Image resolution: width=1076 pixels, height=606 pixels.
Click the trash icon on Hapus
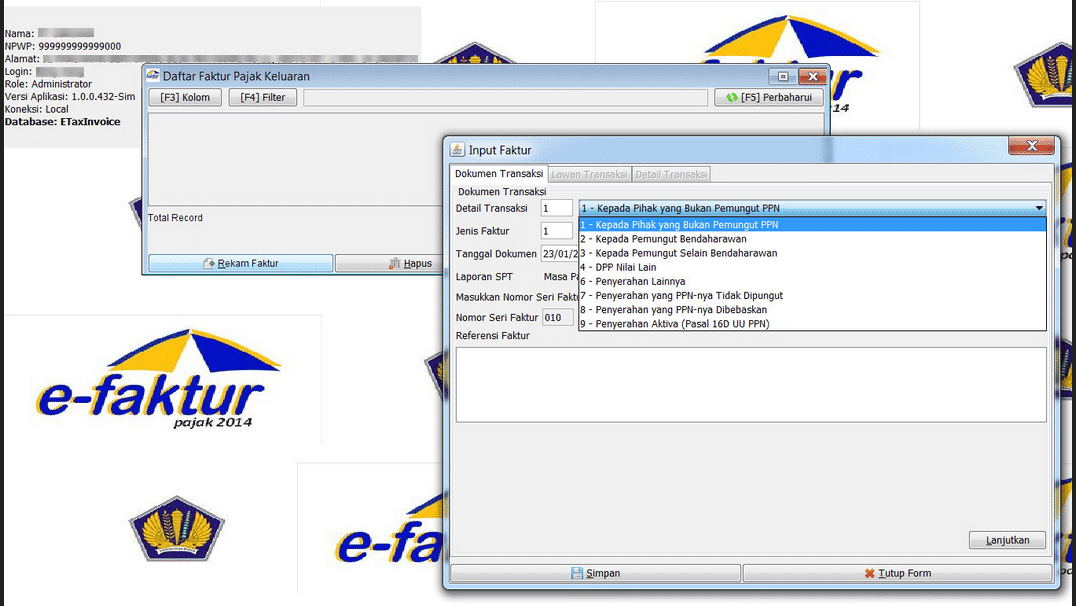pyautogui.click(x=395, y=263)
